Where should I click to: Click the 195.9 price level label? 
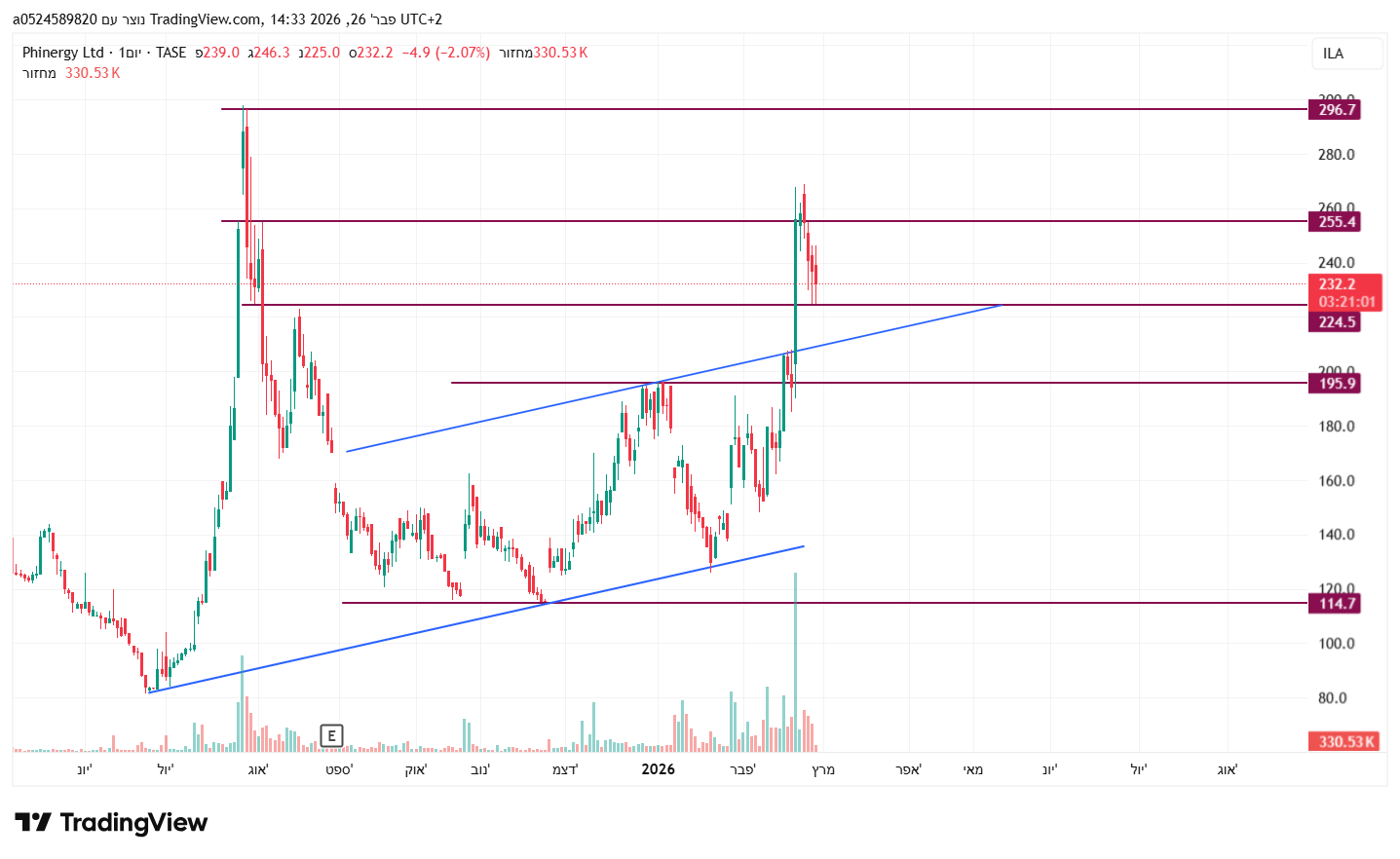(x=1336, y=384)
